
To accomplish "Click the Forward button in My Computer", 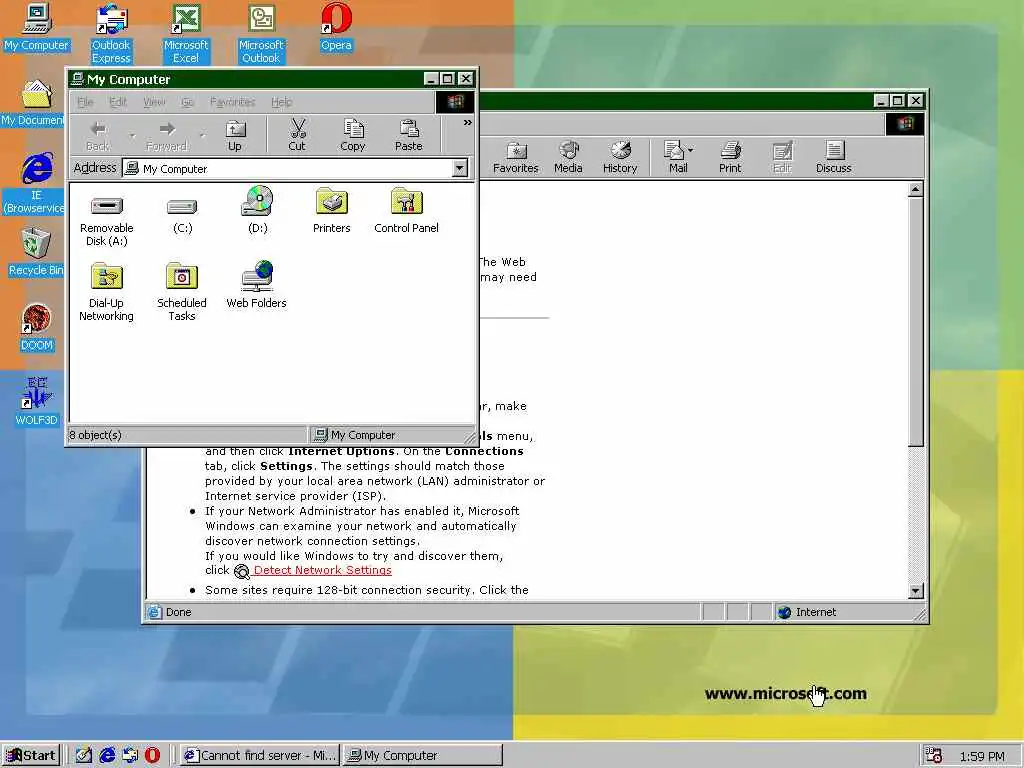I will coord(167,136).
